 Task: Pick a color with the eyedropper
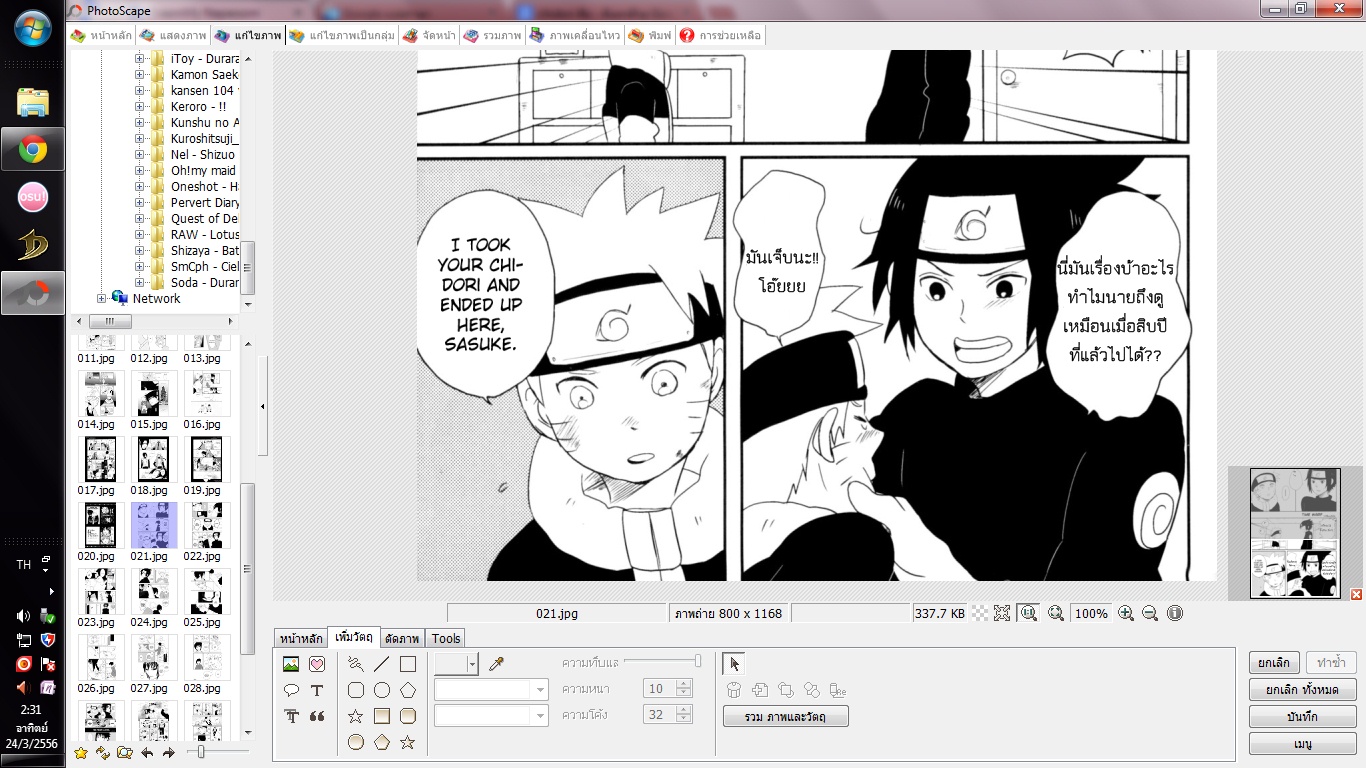click(x=495, y=664)
